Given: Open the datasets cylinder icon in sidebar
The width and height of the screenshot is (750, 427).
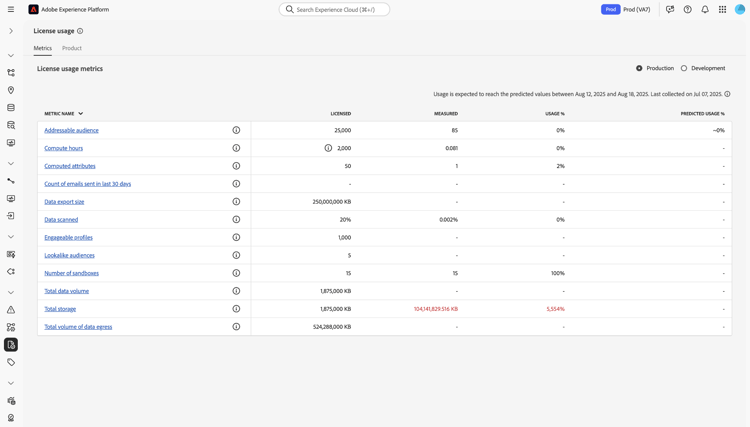Looking at the screenshot, I should pyautogui.click(x=11, y=108).
